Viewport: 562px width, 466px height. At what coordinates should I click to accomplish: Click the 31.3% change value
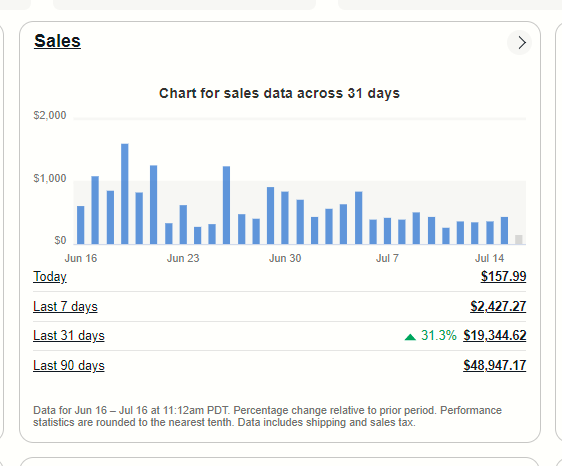pos(439,336)
